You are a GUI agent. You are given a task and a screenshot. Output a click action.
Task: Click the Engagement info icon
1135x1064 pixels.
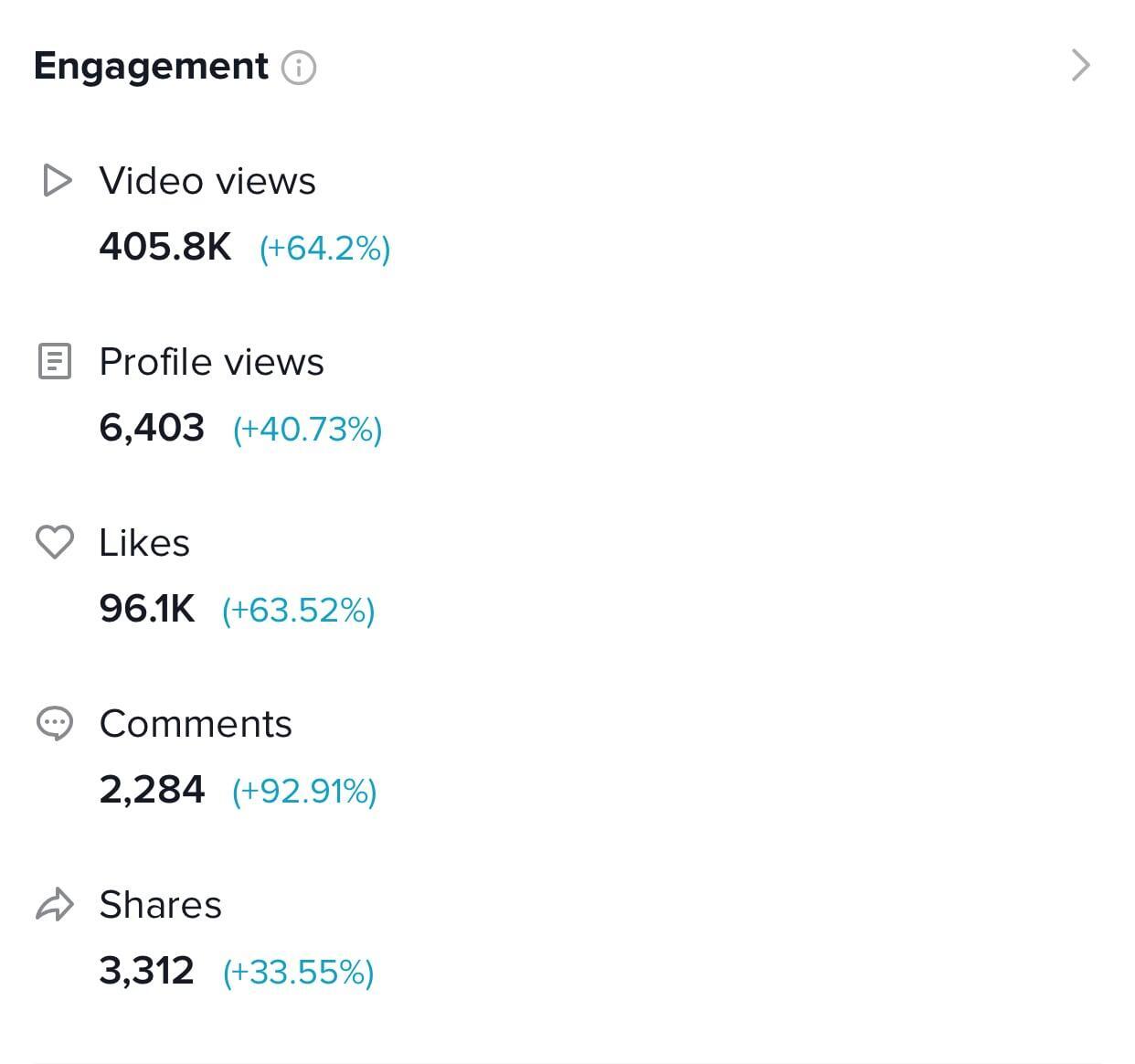298,68
